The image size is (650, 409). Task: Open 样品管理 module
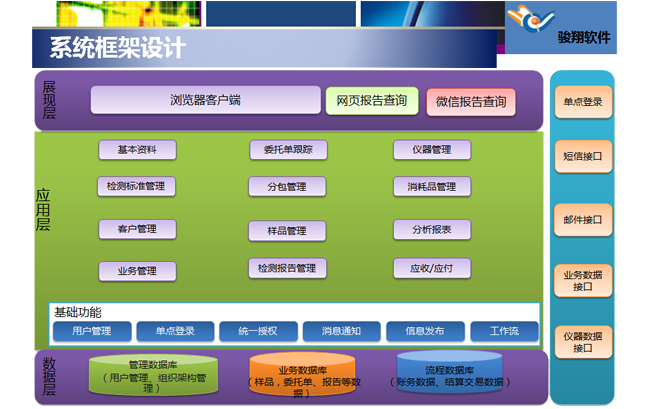coord(288,231)
